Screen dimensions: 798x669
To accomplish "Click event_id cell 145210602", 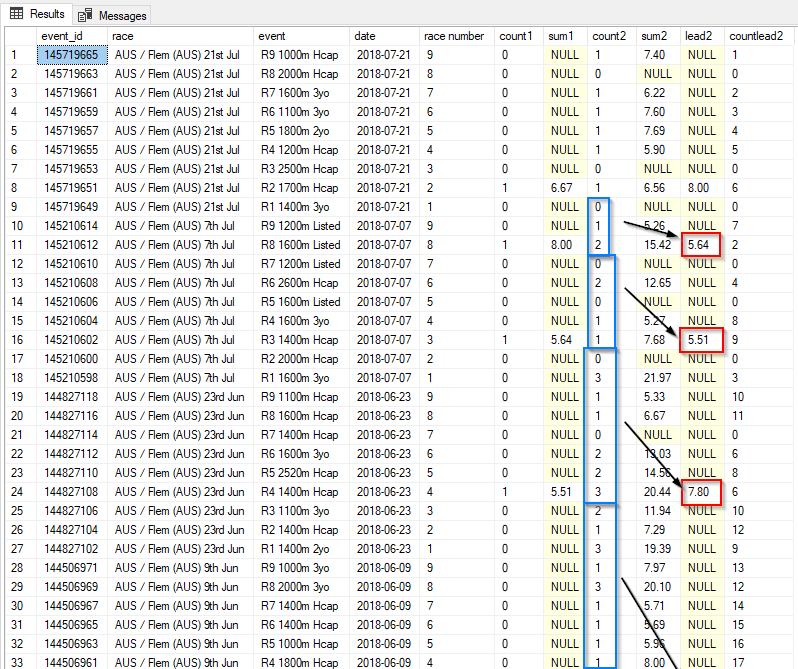I will click(x=72, y=340).
